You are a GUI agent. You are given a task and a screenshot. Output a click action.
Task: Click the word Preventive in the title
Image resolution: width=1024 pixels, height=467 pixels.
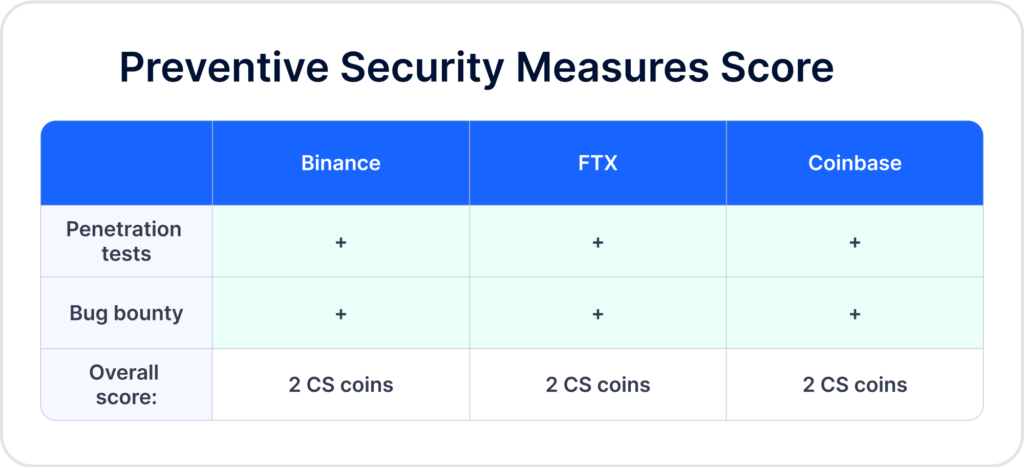pos(223,67)
